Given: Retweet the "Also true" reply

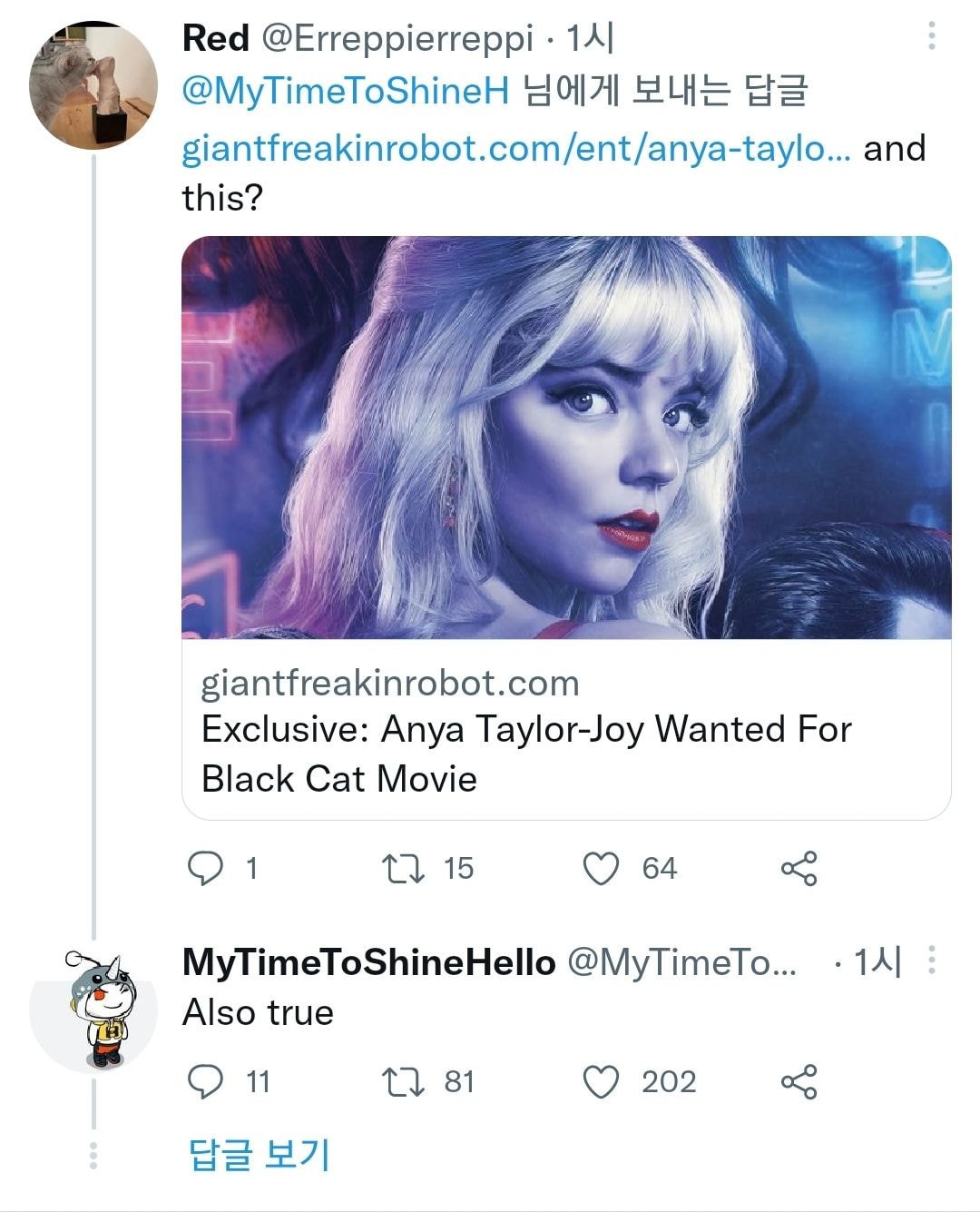Looking at the screenshot, I should click(403, 1081).
